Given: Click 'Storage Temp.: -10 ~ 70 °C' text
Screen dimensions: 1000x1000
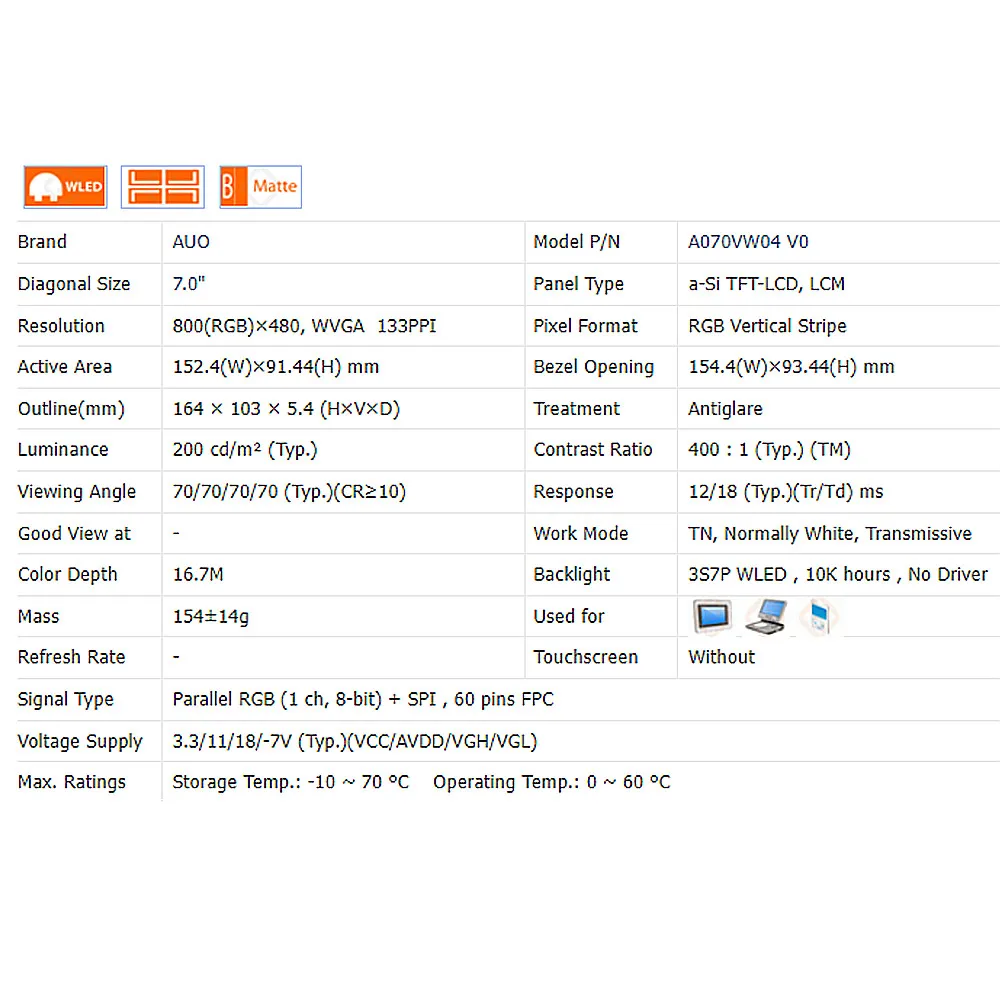Looking at the screenshot, I should click(x=291, y=782).
